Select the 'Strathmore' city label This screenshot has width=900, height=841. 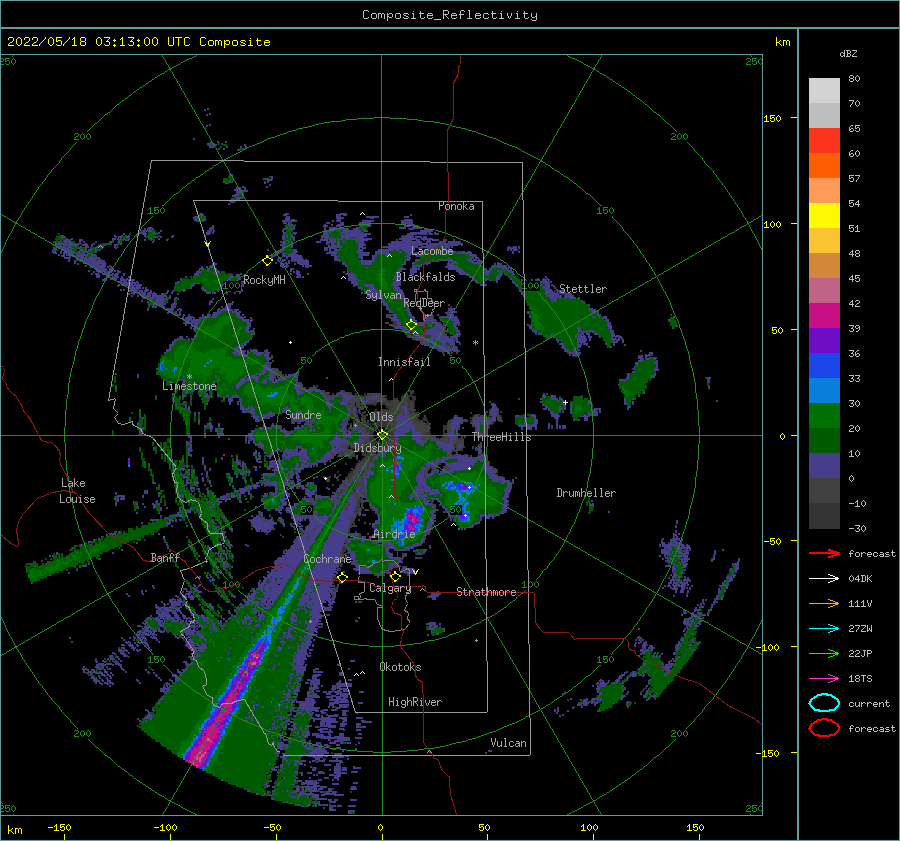tap(486, 592)
